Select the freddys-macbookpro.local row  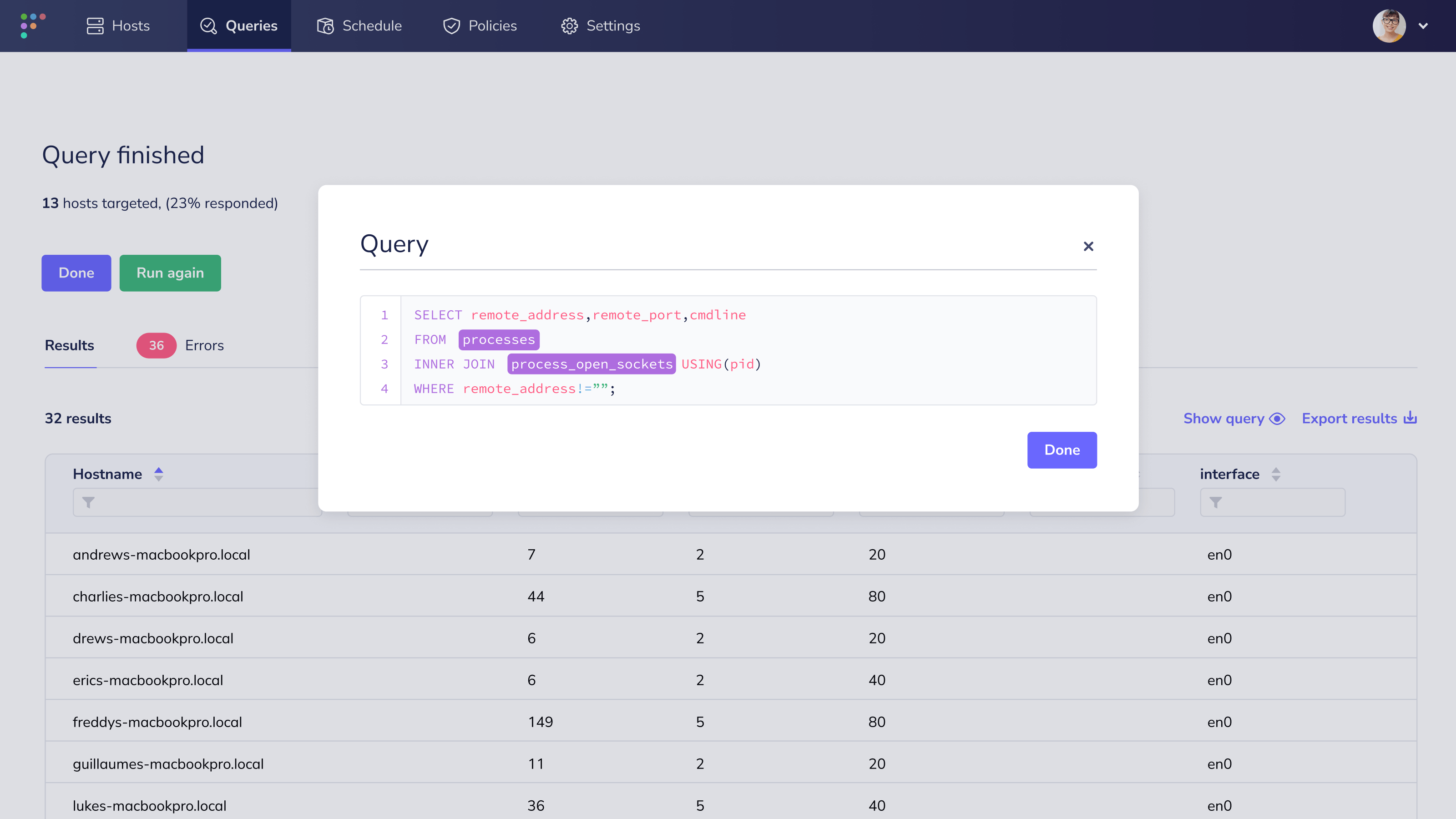click(x=731, y=722)
